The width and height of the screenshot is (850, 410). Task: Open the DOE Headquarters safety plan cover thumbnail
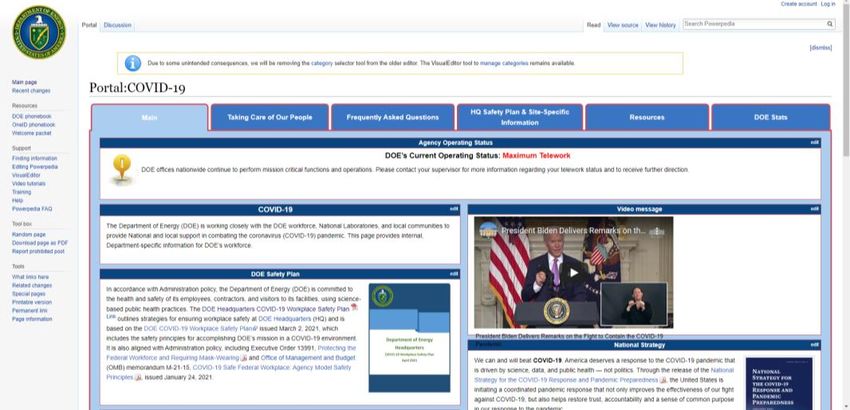pos(409,337)
